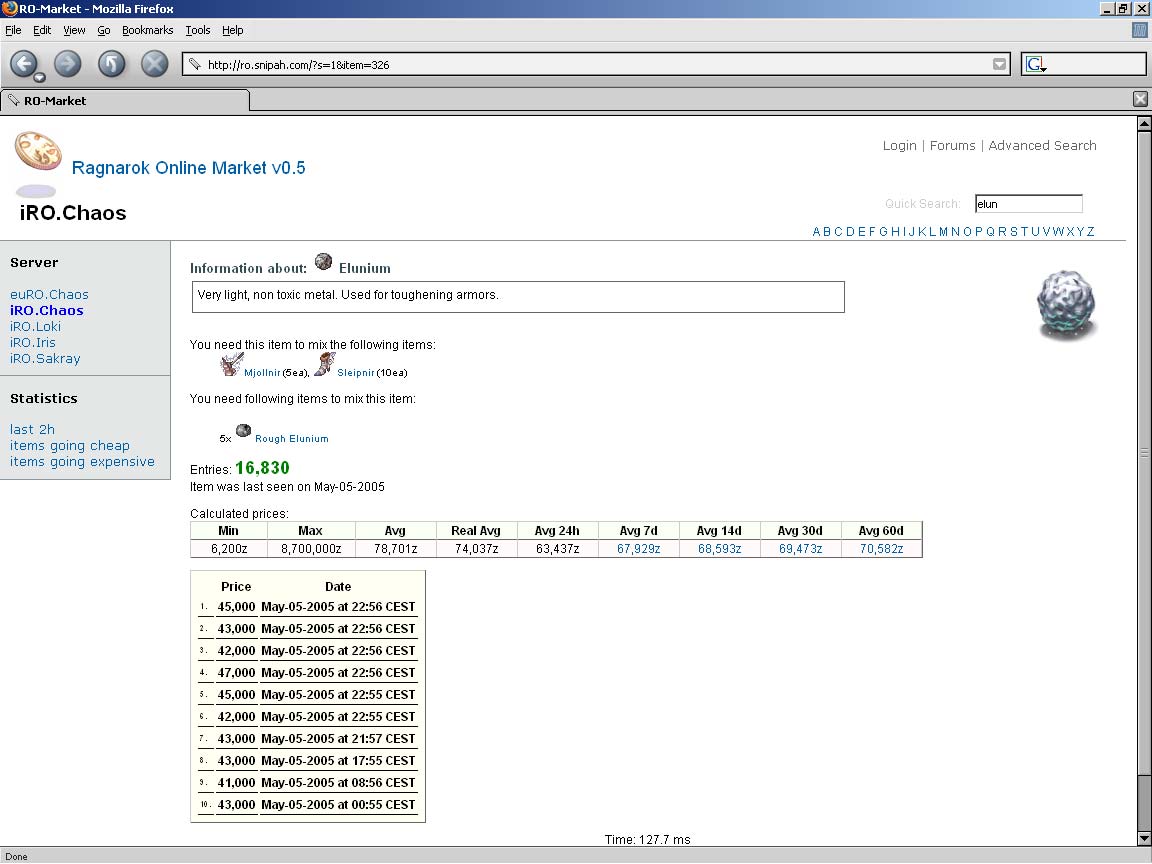
Task: Click the Avg 7d price 67,929z
Action: (638, 549)
